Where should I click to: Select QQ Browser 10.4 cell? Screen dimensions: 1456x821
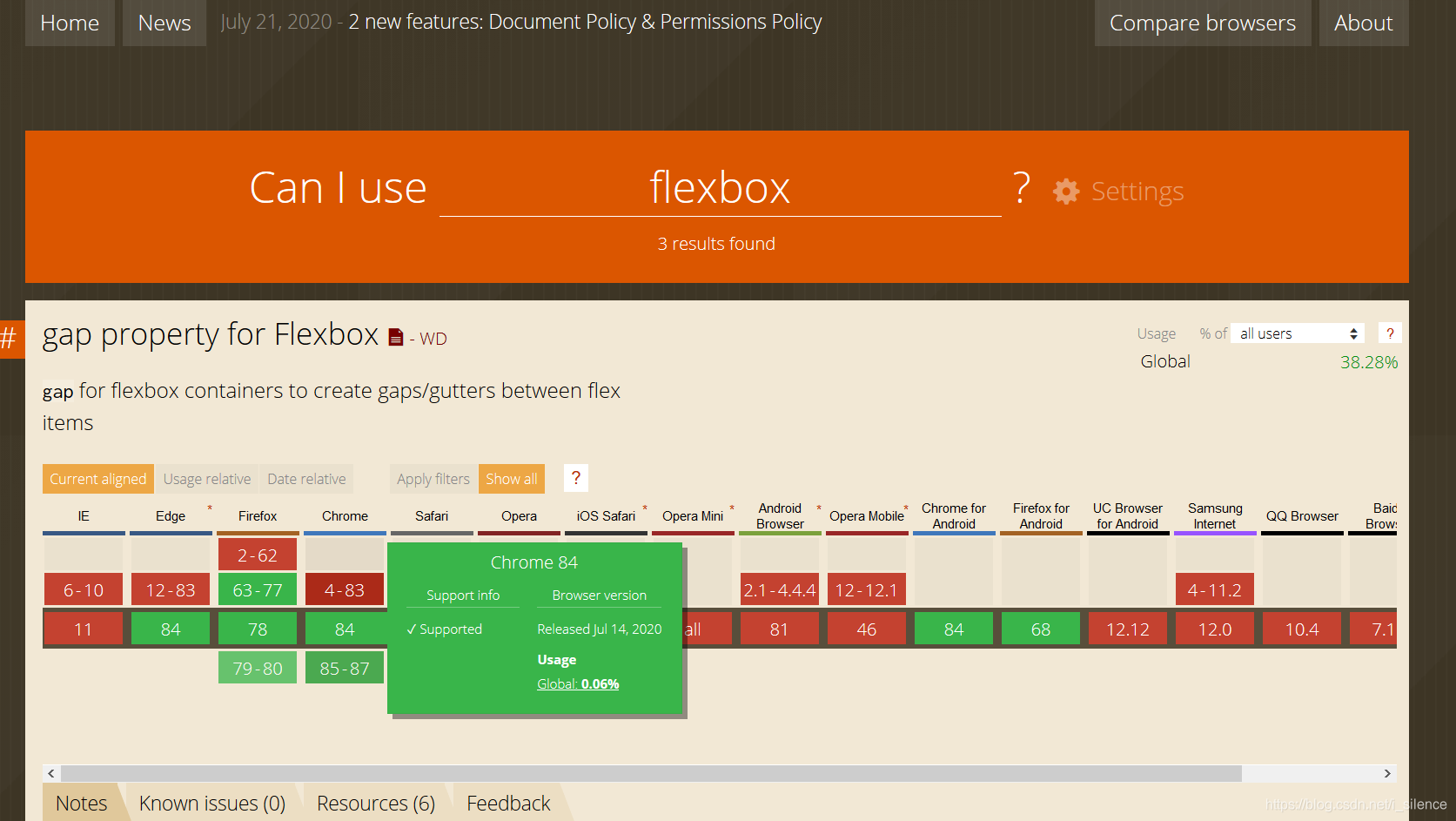coord(1302,629)
